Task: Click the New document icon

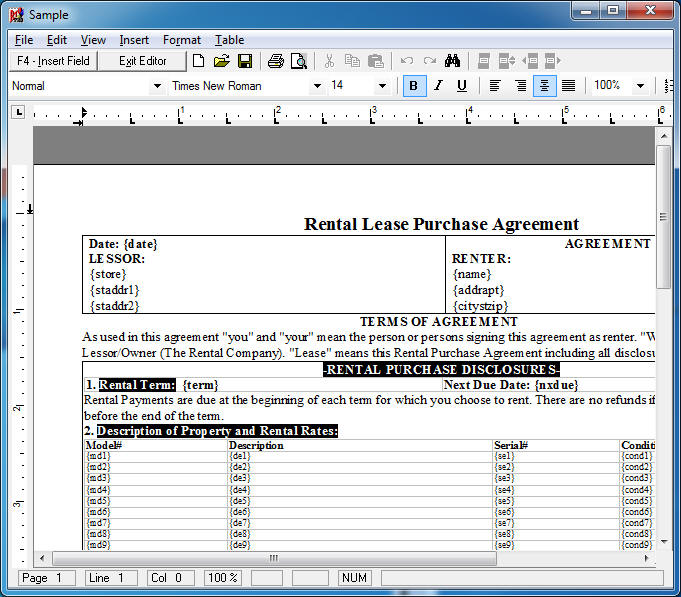Action: 198,61
